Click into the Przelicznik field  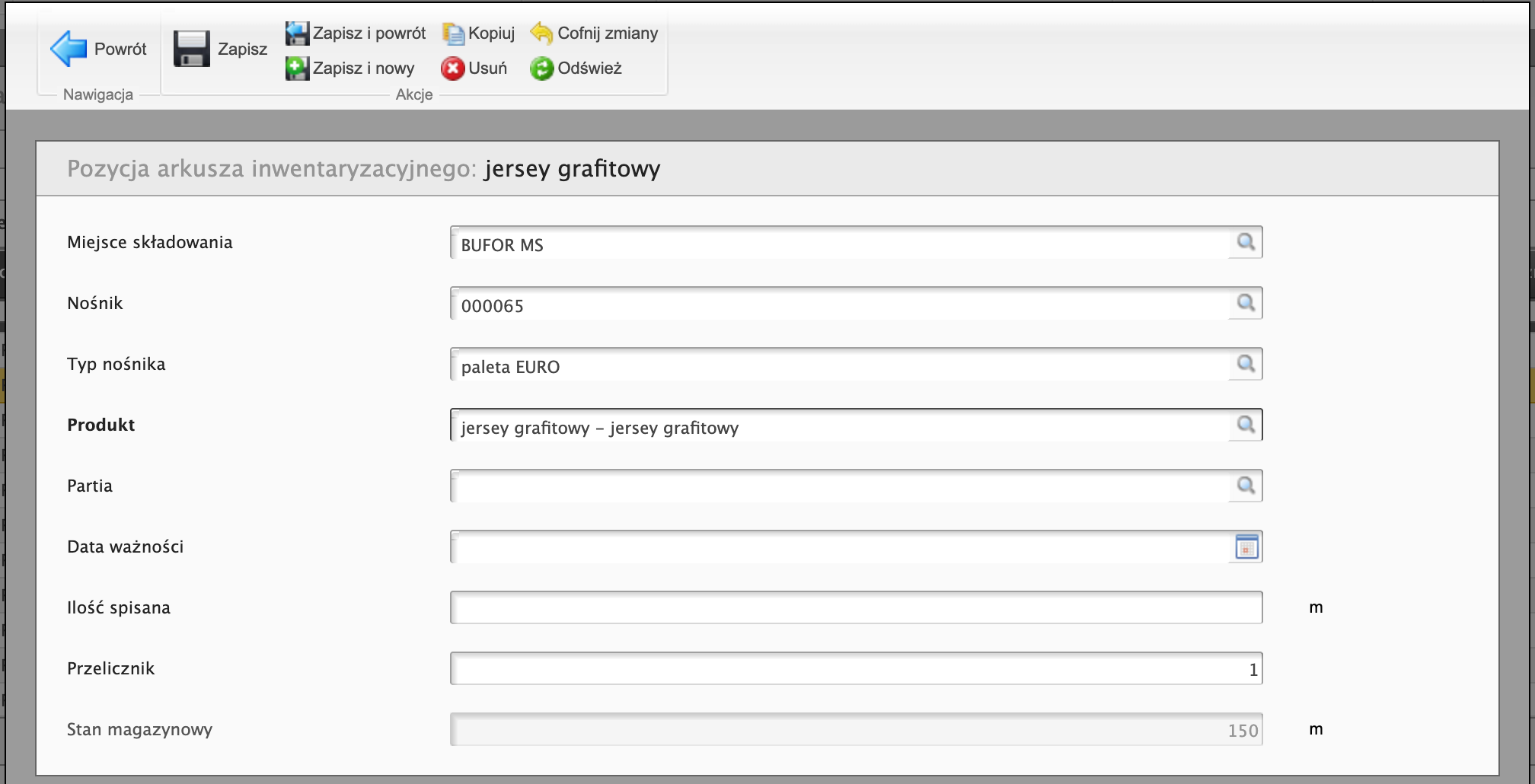[x=856, y=668]
